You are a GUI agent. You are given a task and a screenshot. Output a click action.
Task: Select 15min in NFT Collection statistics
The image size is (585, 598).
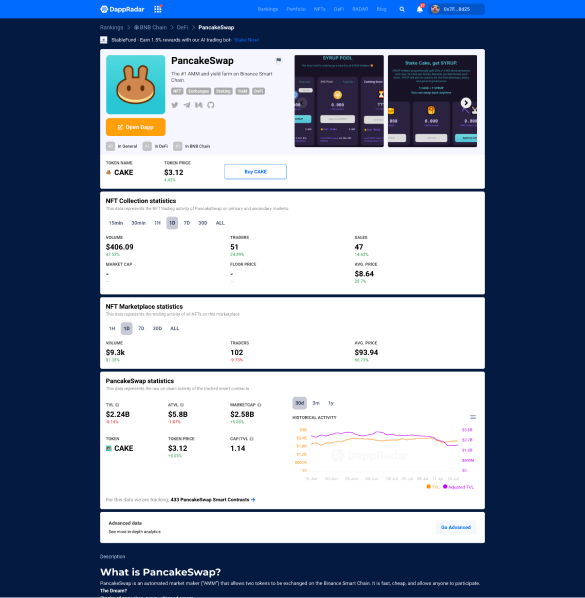click(x=116, y=223)
